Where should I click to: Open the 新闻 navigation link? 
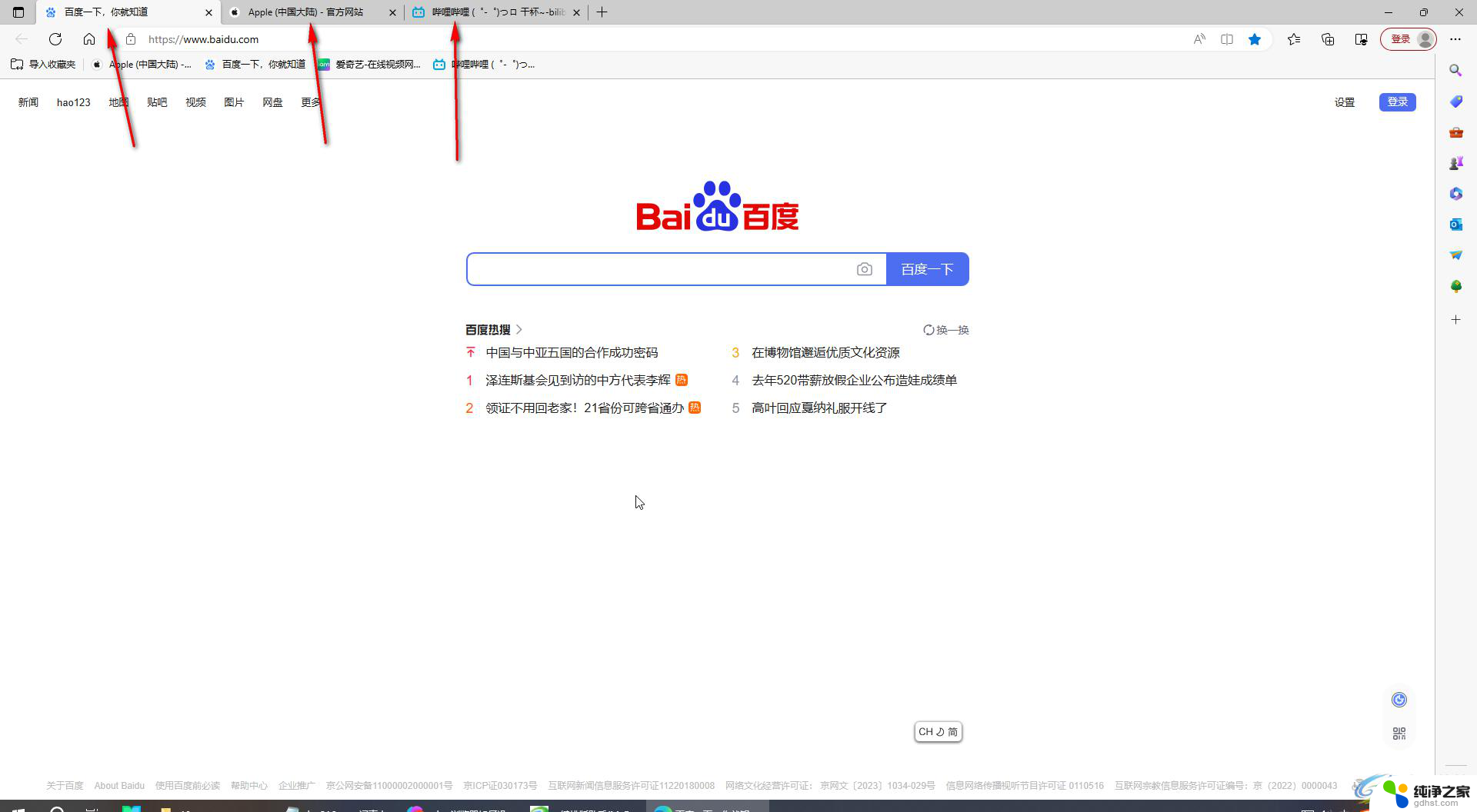tap(28, 102)
